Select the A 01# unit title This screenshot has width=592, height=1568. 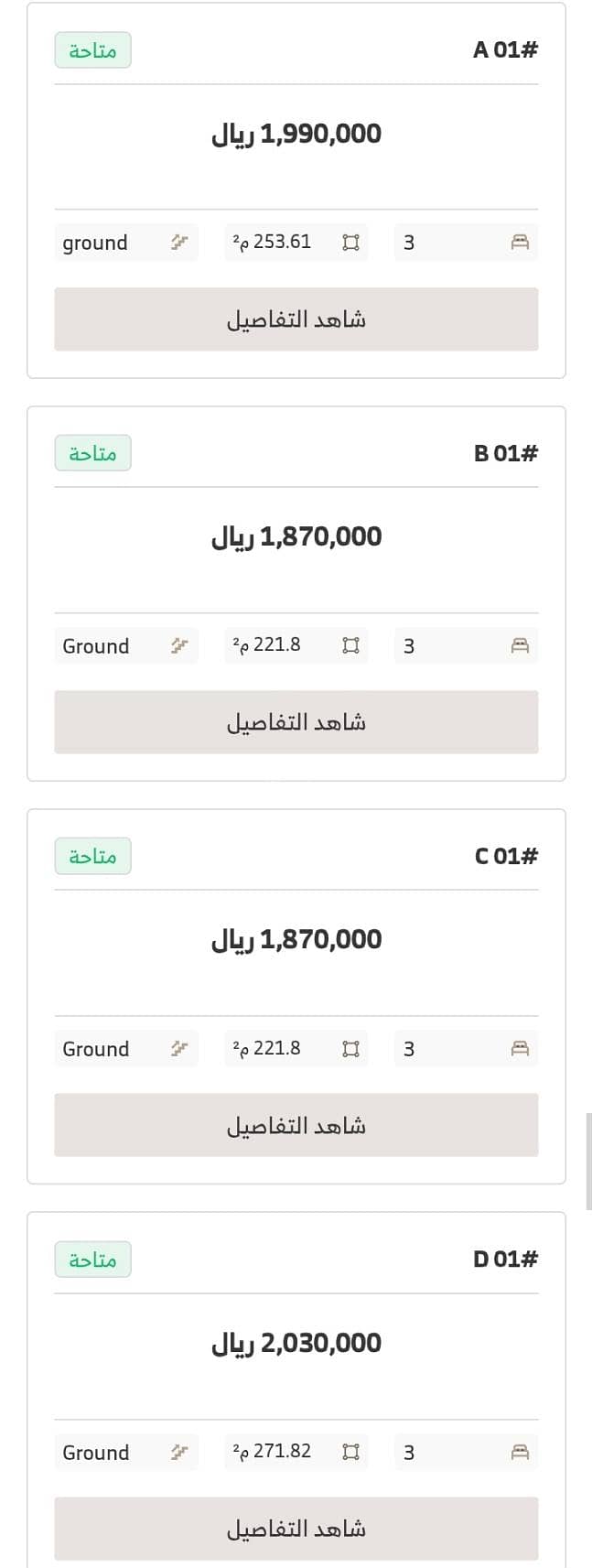(x=505, y=50)
